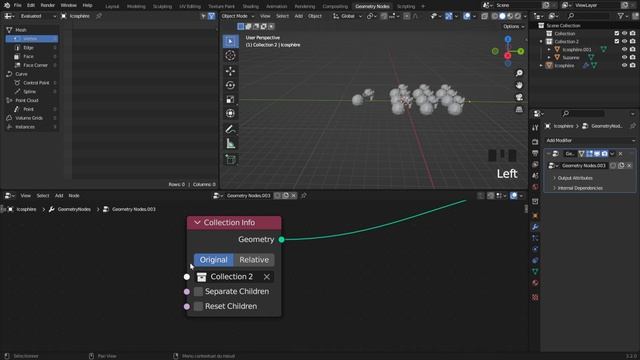
Task: Click the viewport zoom magnifier icon
Action: coord(519,73)
